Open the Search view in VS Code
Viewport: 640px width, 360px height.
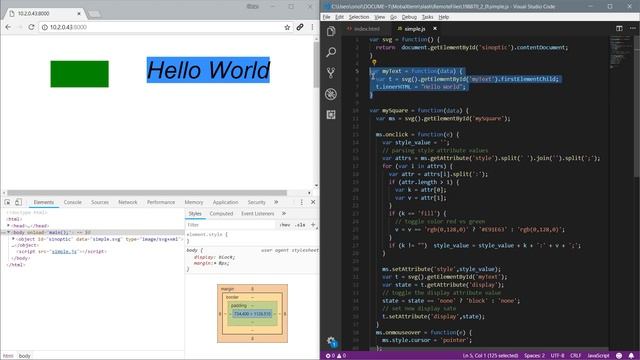tap(331, 52)
